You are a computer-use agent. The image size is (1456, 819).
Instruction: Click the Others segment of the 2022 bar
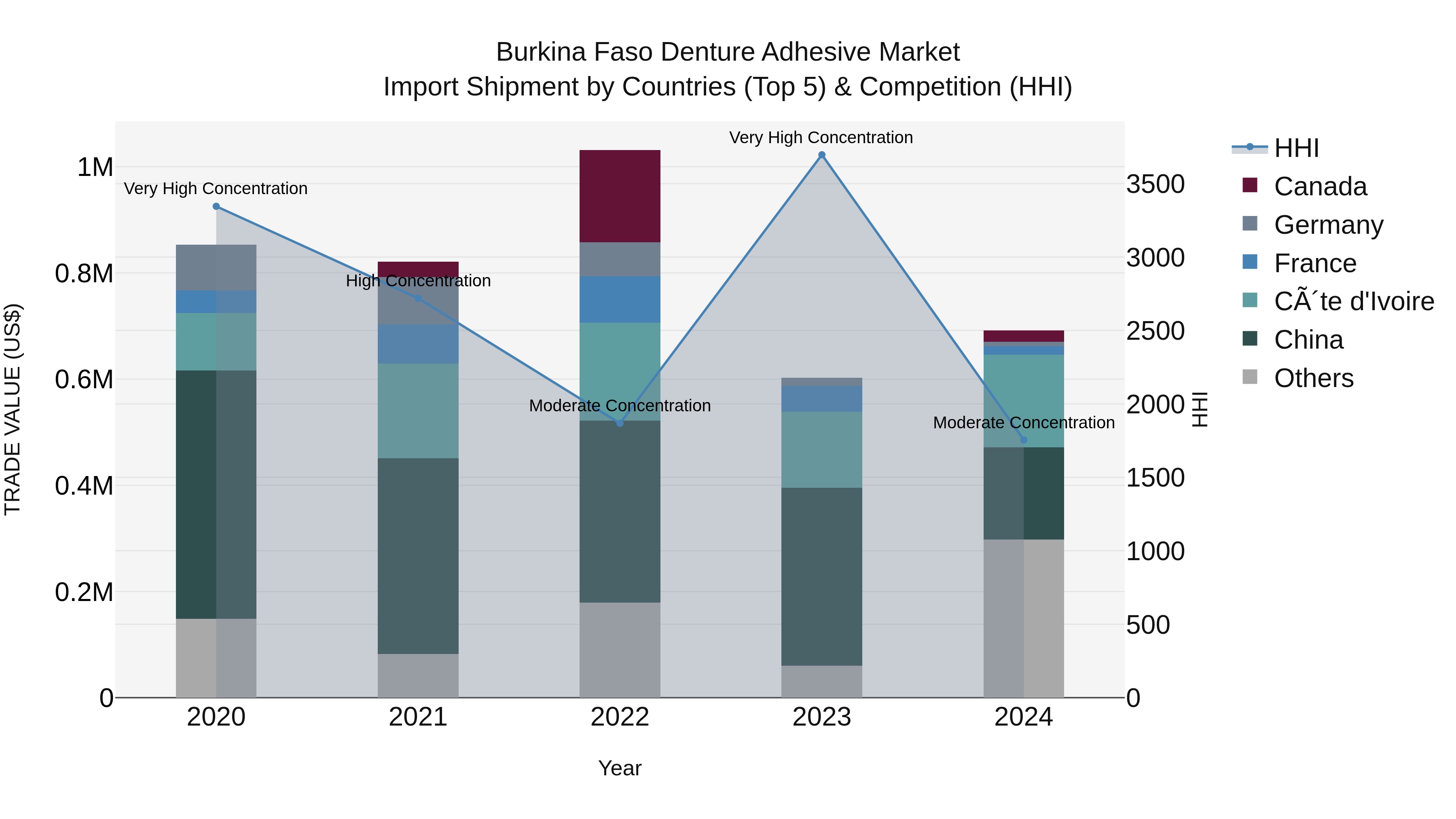[x=620, y=650]
